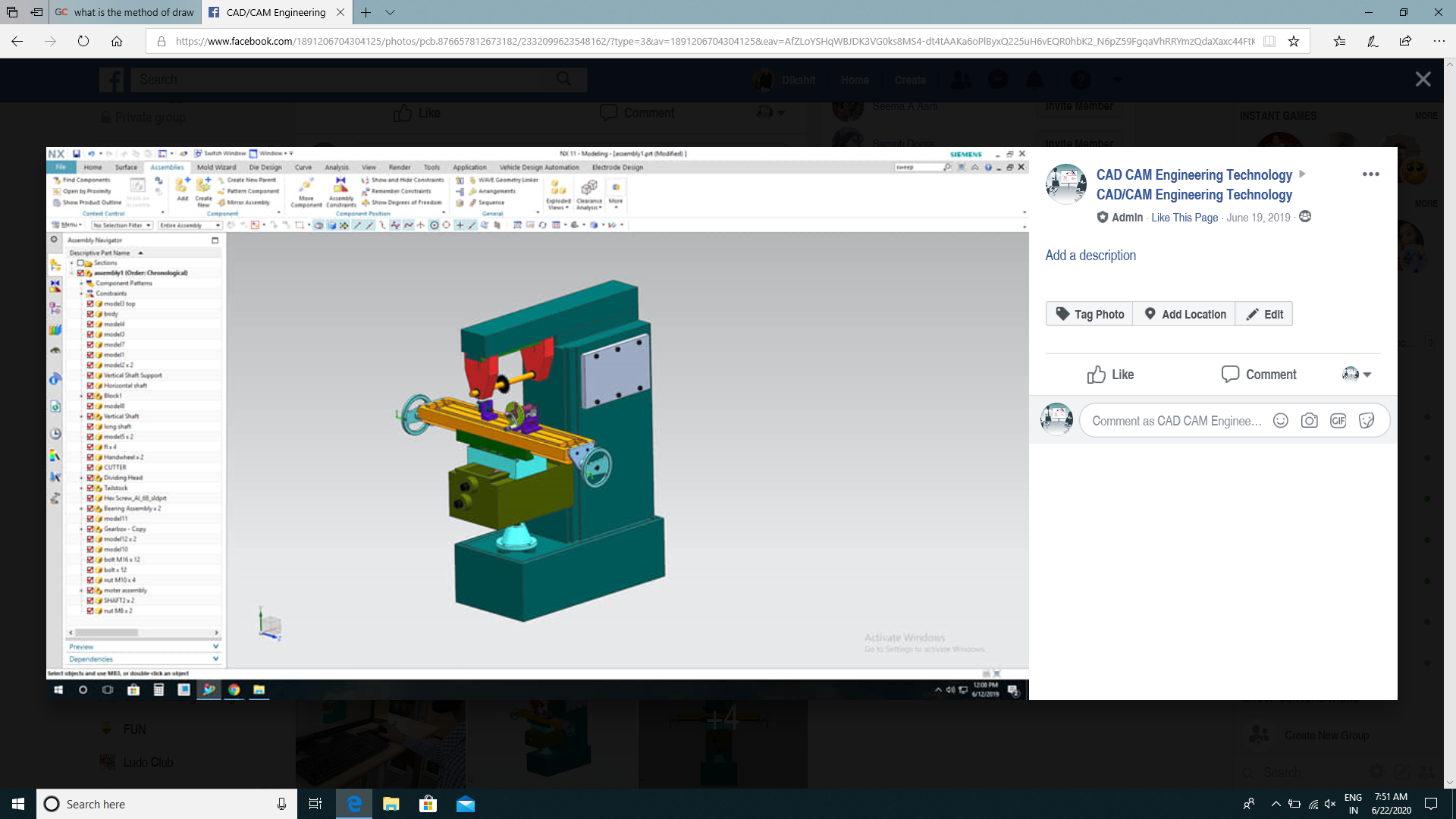The height and width of the screenshot is (819, 1456).
Task: Open the Mail app from taskbar
Action: point(465,804)
